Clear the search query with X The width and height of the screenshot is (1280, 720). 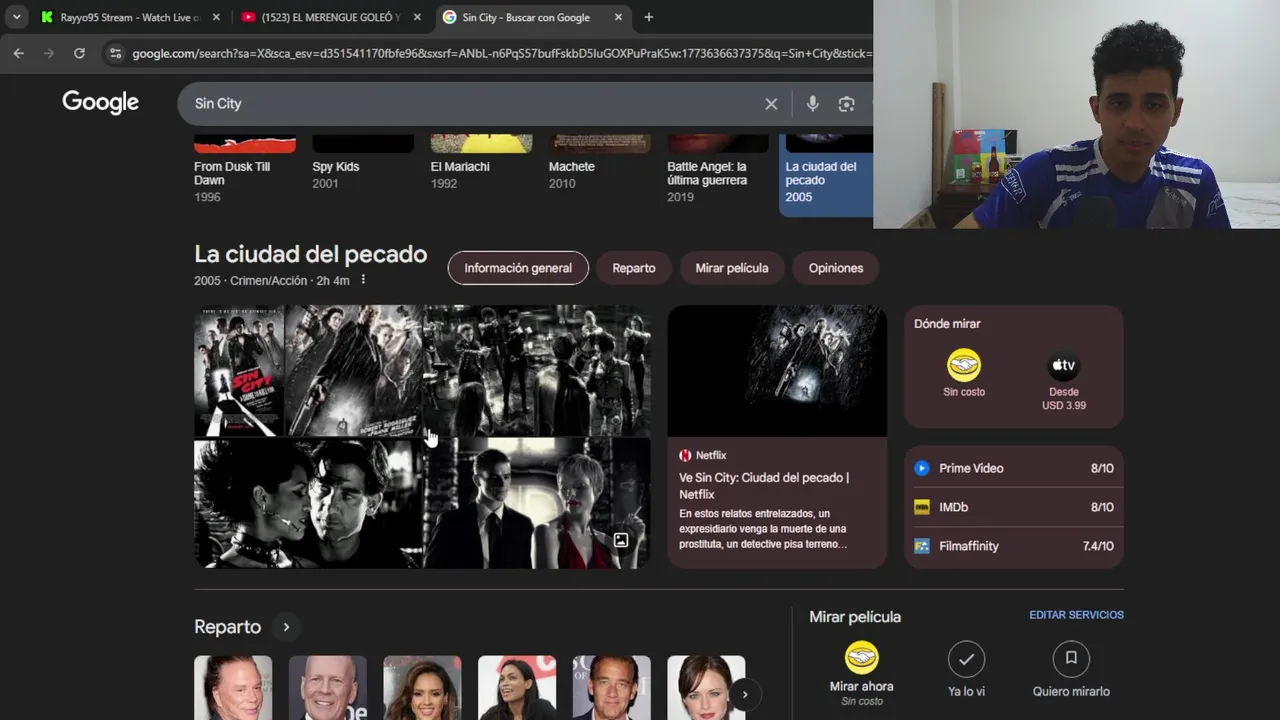click(771, 103)
